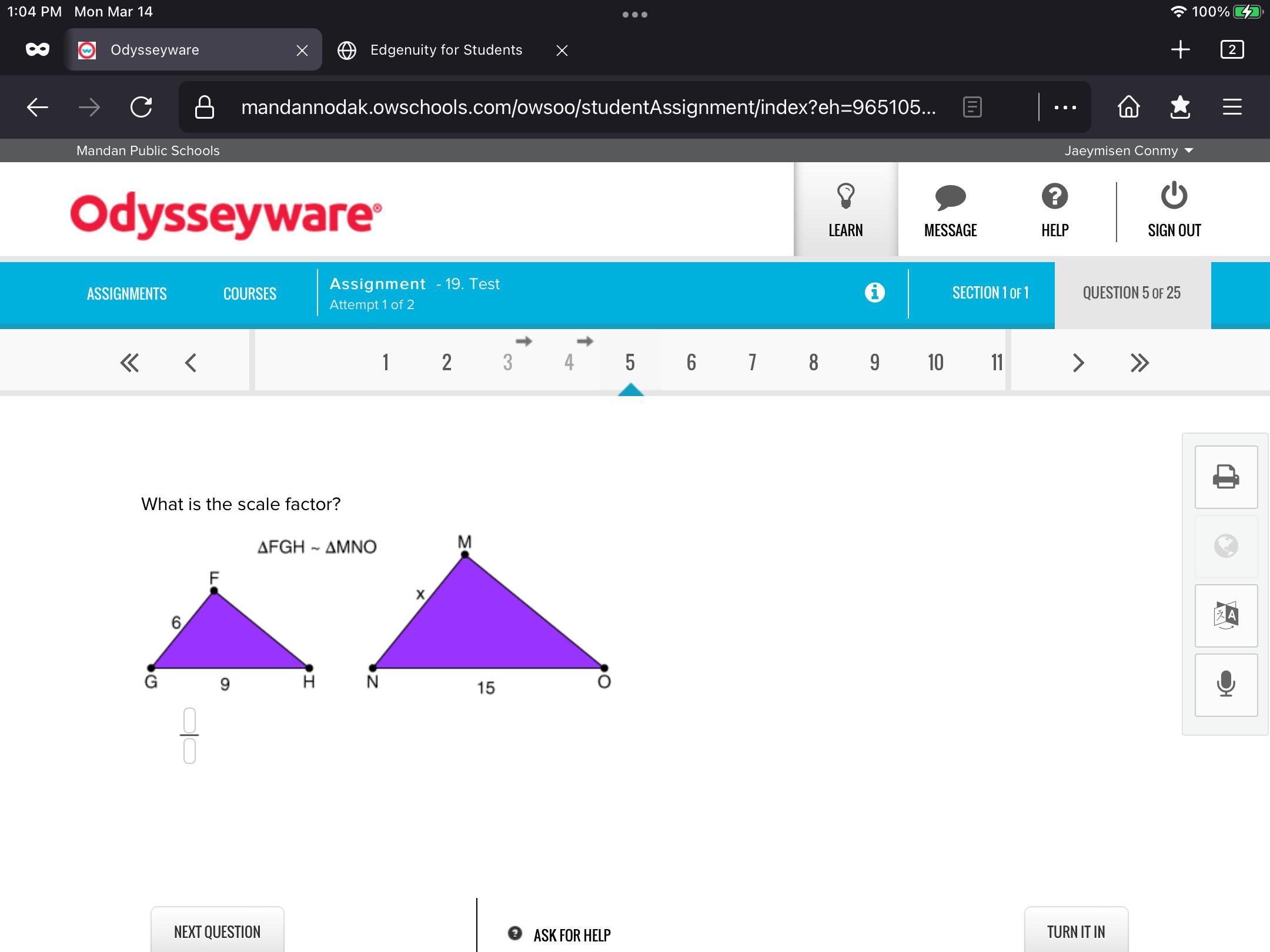Click the print icon in side toolbar
Image resolution: width=1270 pixels, height=952 pixels.
[1226, 477]
